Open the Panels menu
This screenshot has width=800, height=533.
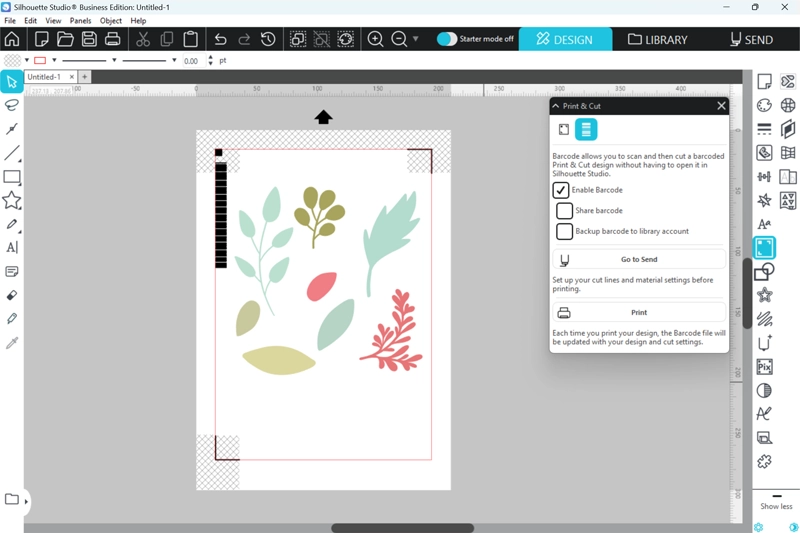click(80, 20)
